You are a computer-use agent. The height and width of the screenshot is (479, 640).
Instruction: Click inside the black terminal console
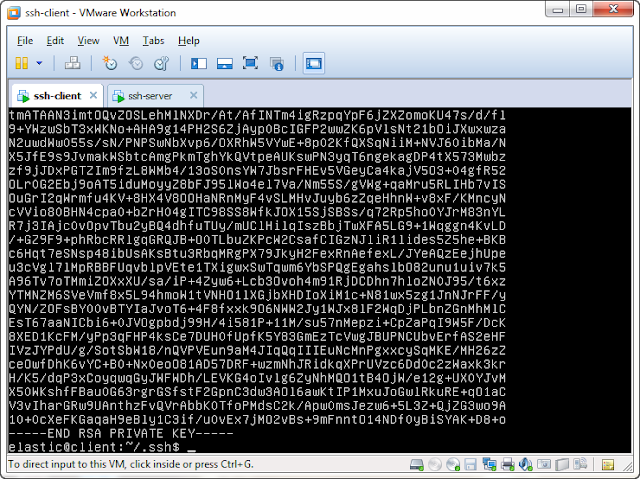pyautogui.click(x=320, y=280)
